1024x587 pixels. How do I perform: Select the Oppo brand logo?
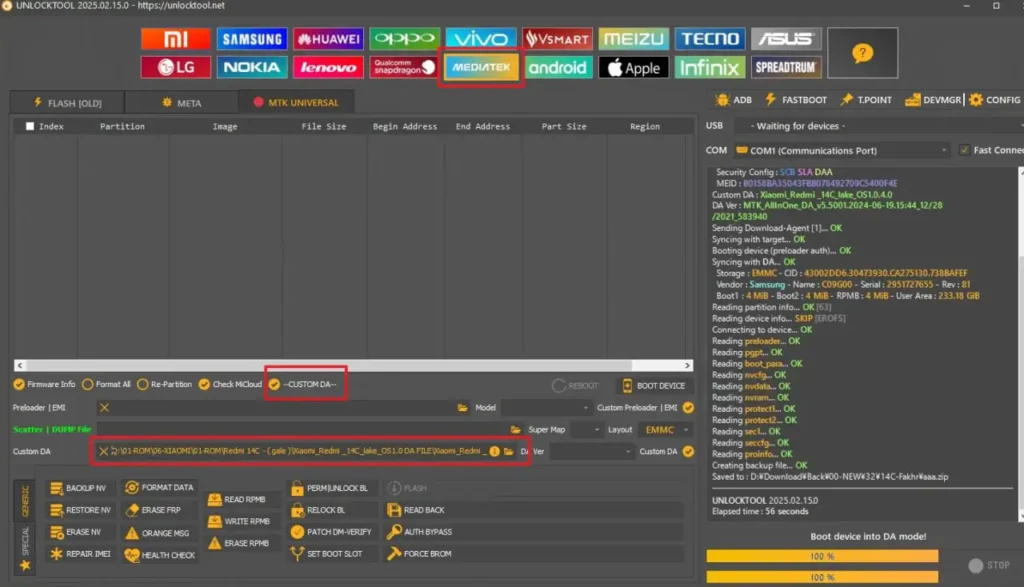pos(404,39)
